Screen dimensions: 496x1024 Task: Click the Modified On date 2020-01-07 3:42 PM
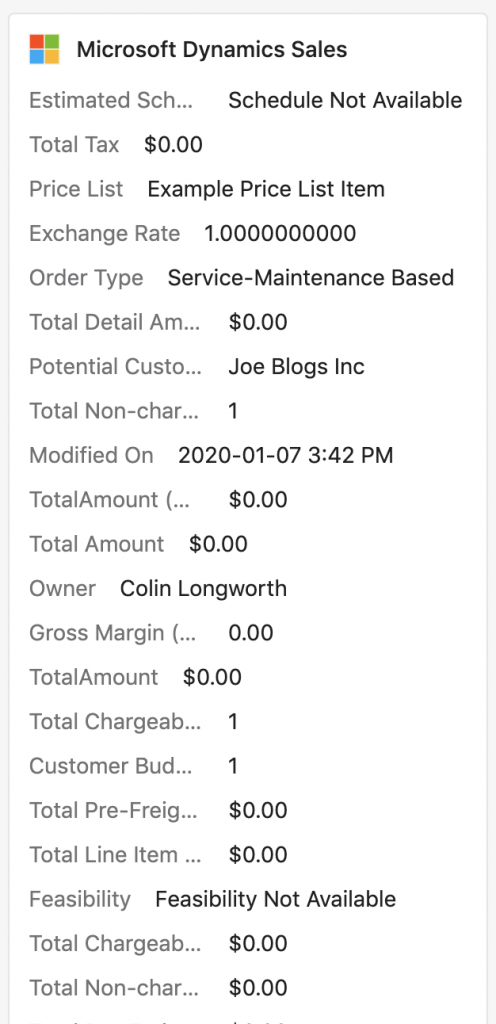pos(286,455)
